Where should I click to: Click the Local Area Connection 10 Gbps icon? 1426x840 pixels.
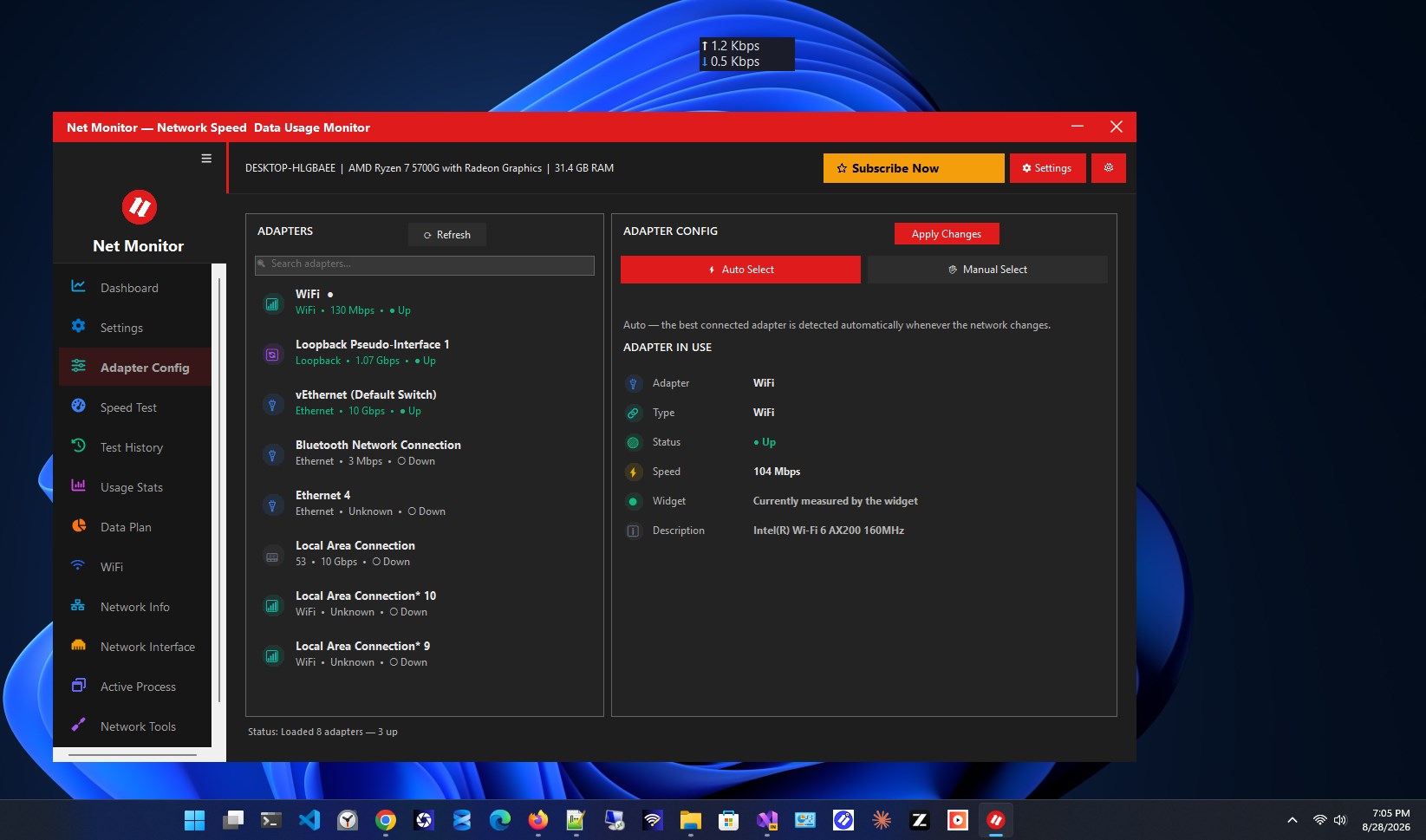272,556
